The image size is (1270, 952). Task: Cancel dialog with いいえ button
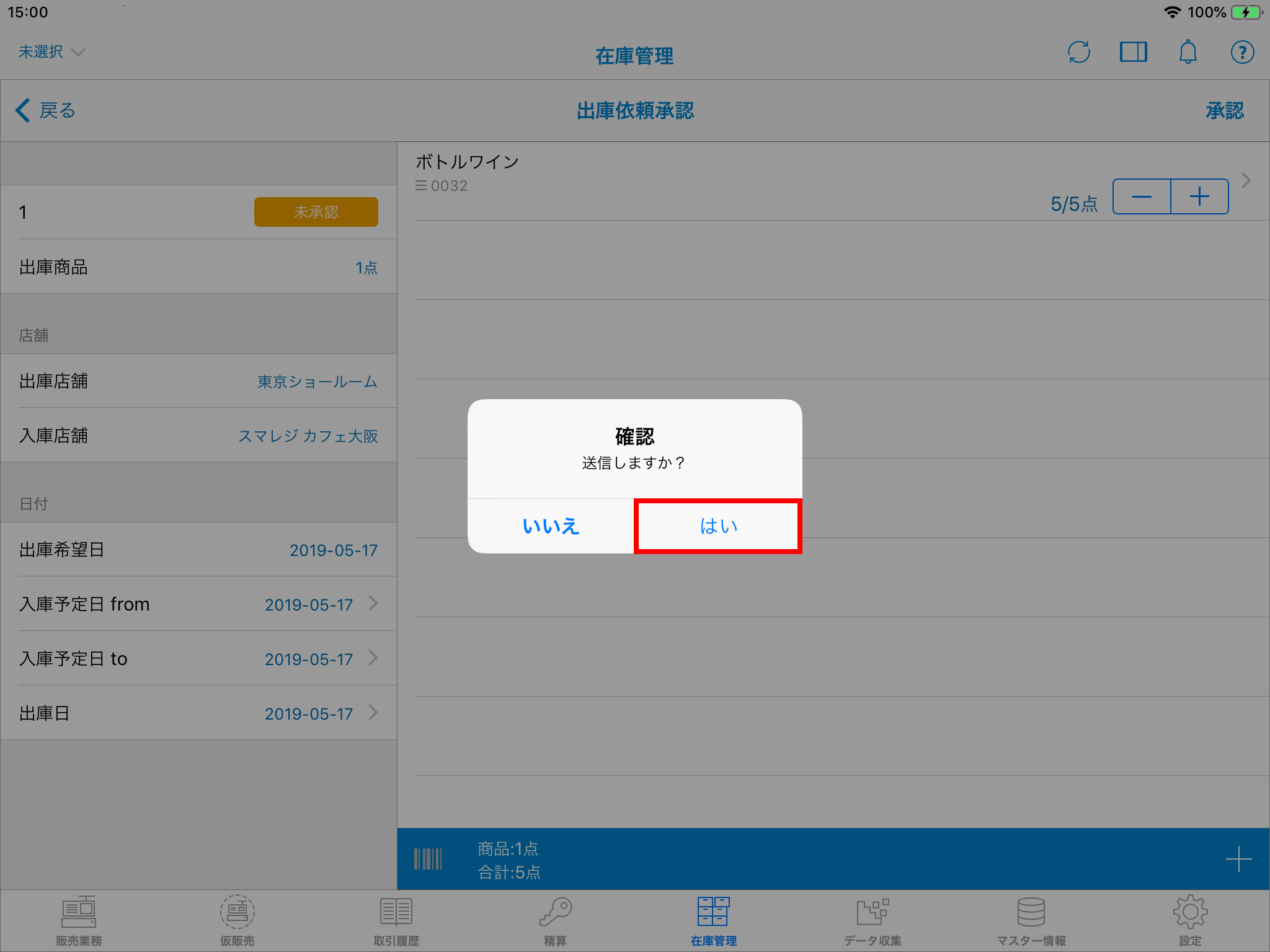click(x=551, y=526)
